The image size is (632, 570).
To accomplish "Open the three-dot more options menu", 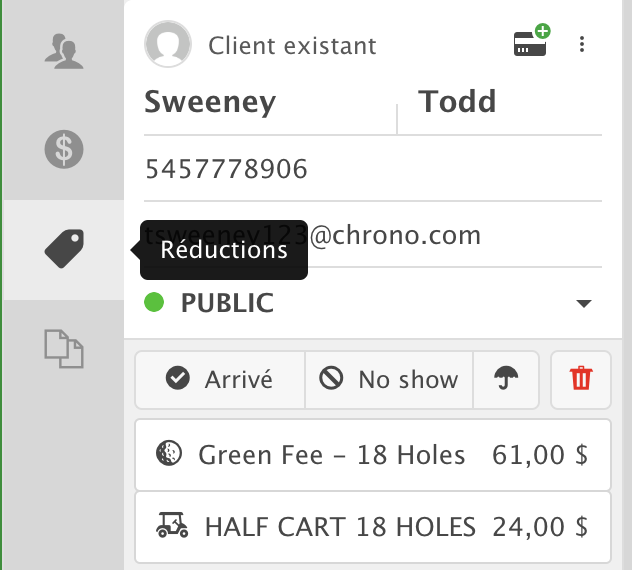I will [x=582, y=45].
